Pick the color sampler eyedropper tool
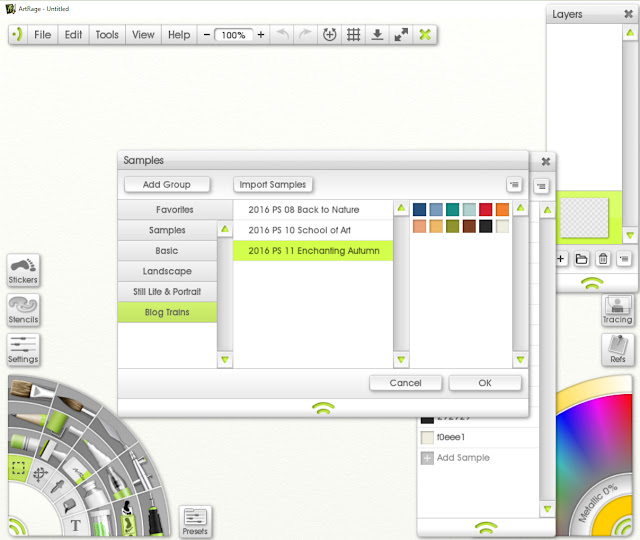The image size is (640, 540). 57,487
